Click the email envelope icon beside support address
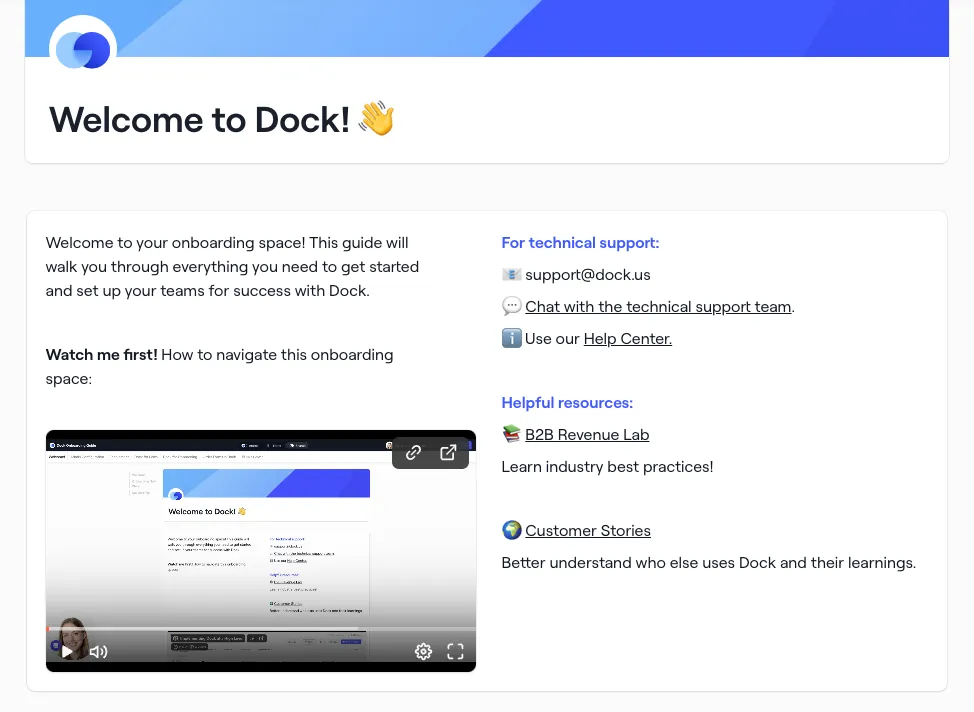Image resolution: width=974 pixels, height=712 pixels. pos(511,275)
